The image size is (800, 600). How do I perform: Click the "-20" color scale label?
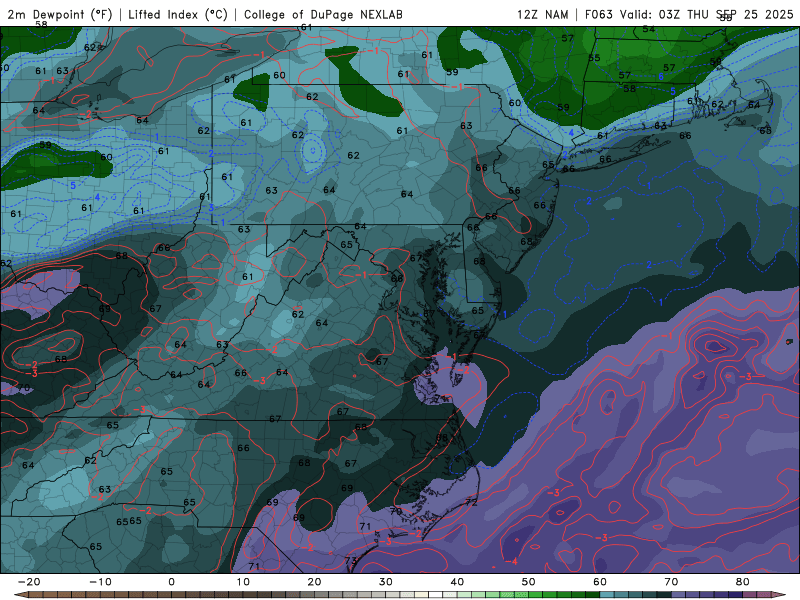tap(29, 582)
